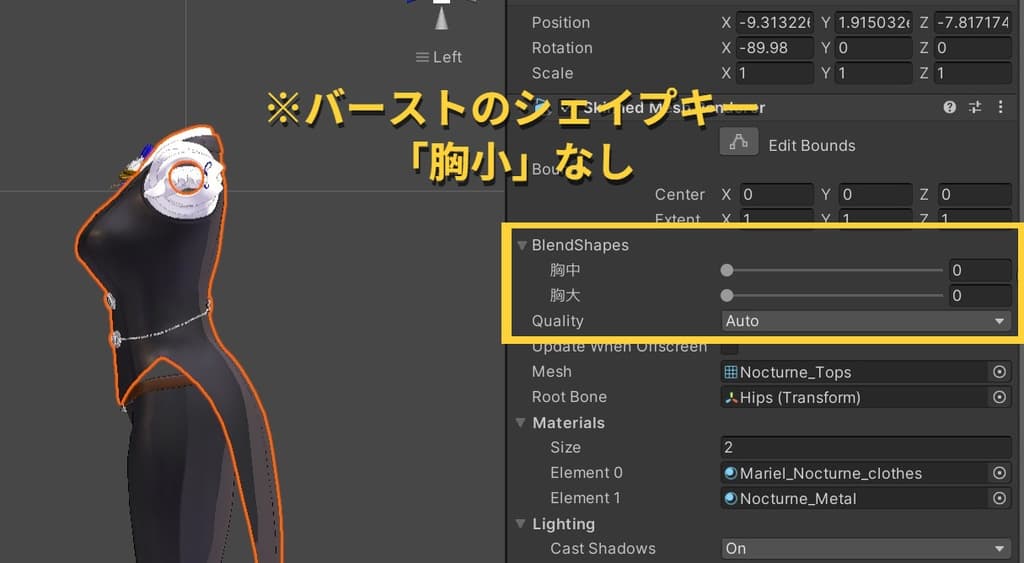Toggle Update When Offscreen checkbox
1024x563 pixels.
(729, 347)
